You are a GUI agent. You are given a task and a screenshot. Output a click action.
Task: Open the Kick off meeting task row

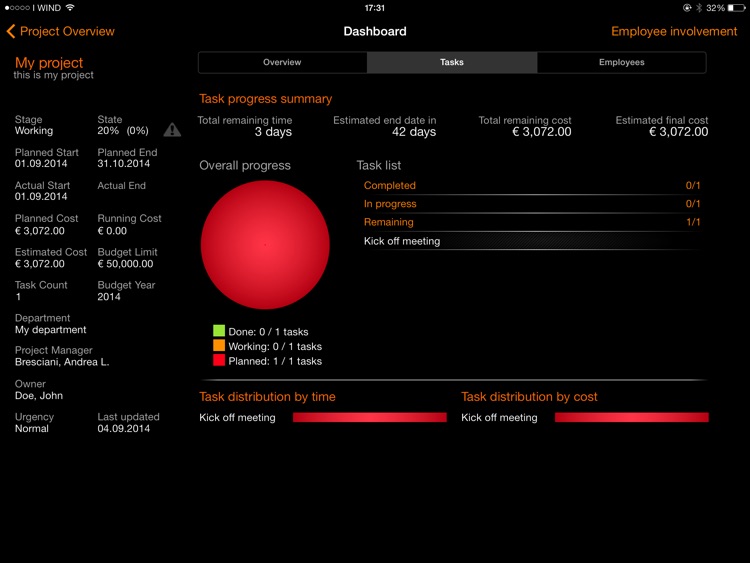click(531, 241)
